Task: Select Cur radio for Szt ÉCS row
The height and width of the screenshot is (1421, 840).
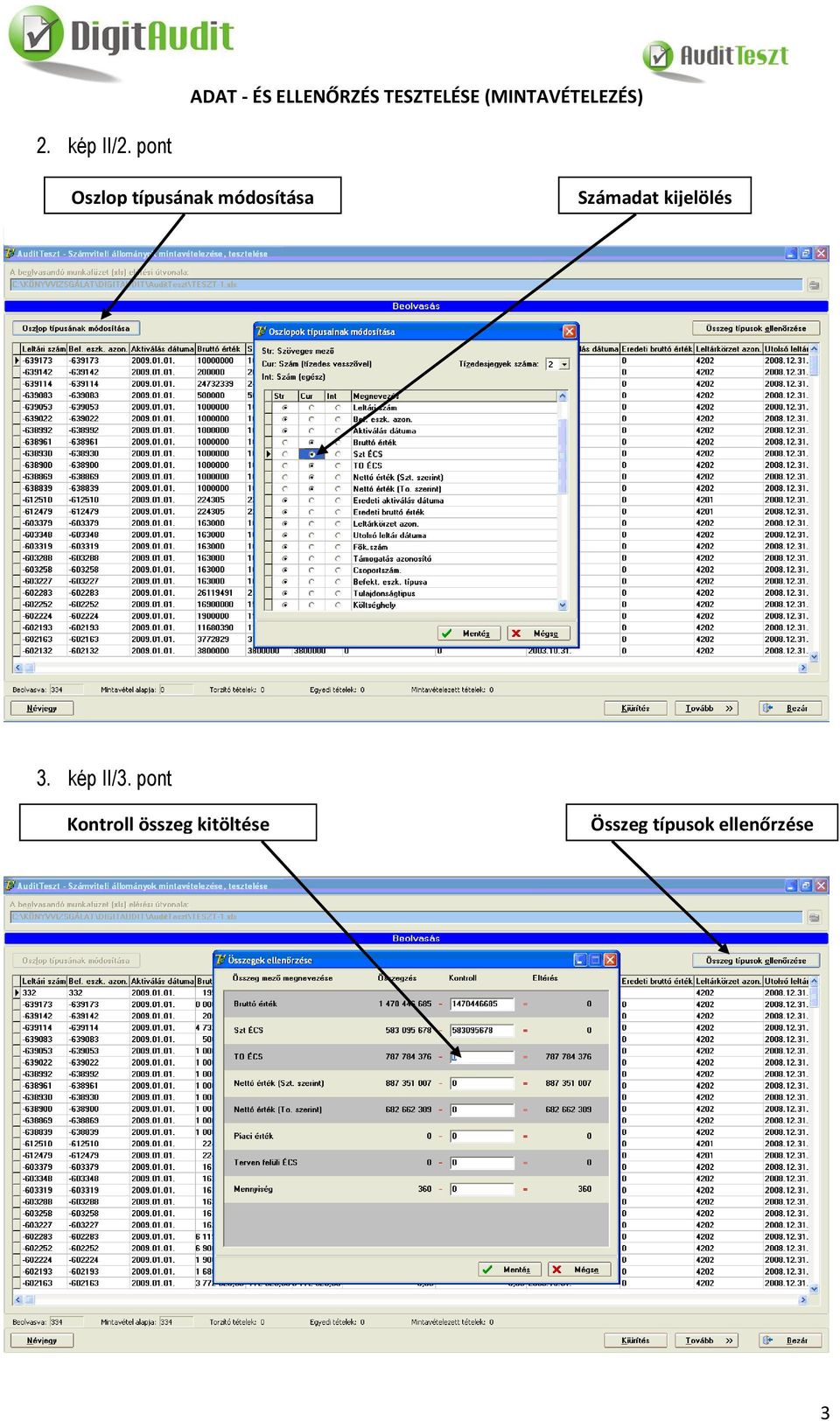Action: 311,454
